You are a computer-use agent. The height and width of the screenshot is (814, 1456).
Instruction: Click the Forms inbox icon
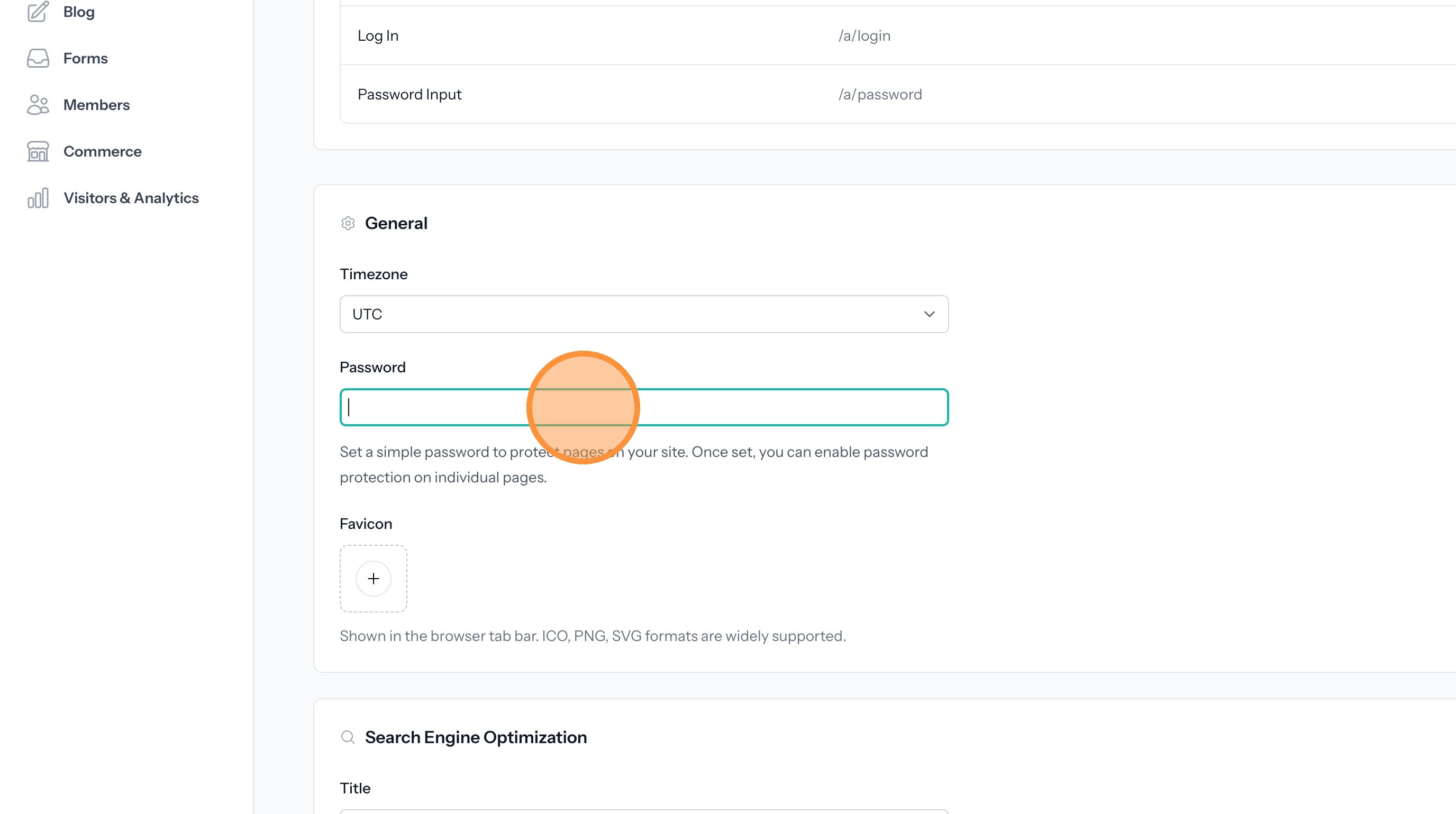[38, 58]
